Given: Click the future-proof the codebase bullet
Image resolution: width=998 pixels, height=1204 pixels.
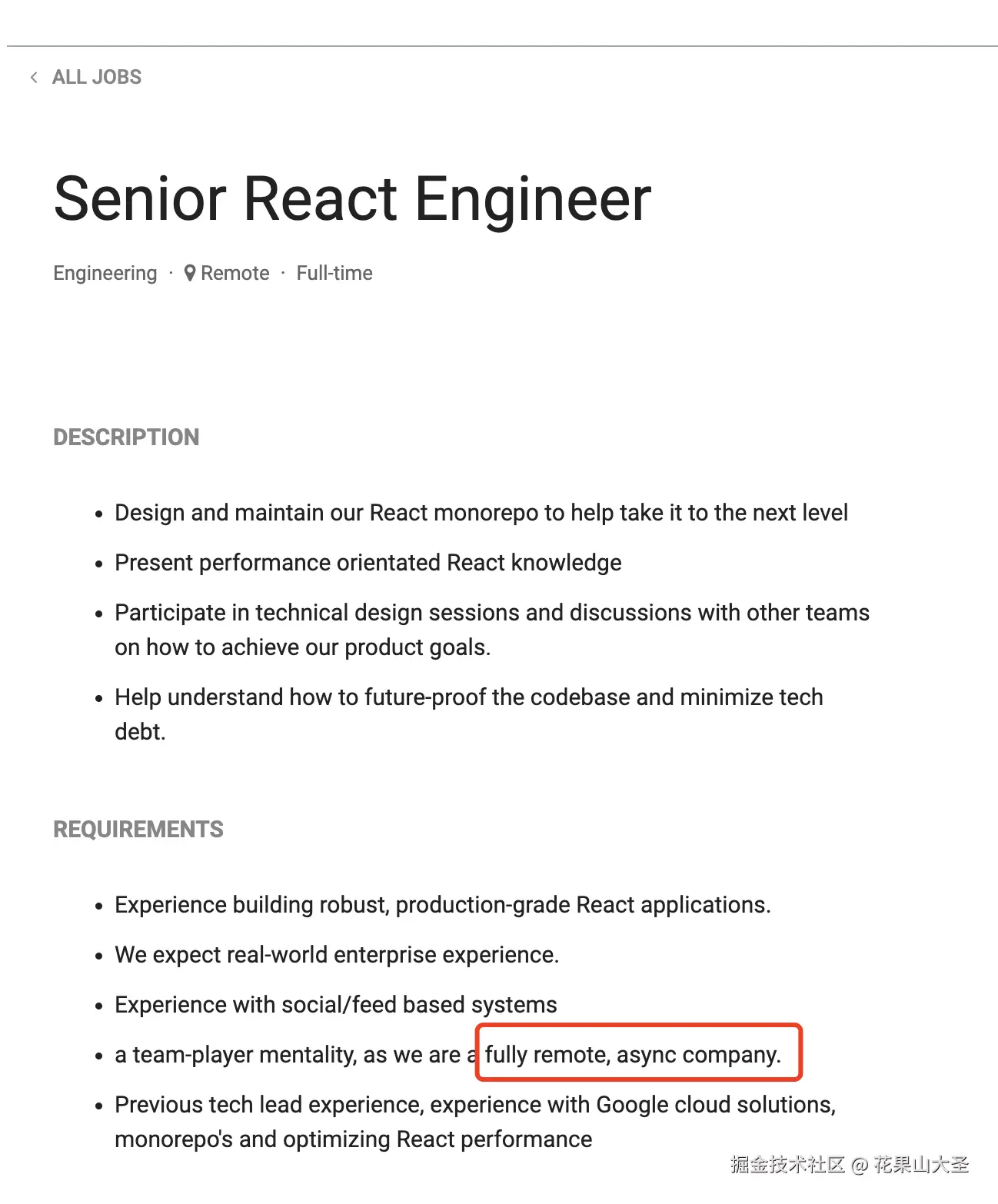Looking at the screenshot, I should click(468, 697).
